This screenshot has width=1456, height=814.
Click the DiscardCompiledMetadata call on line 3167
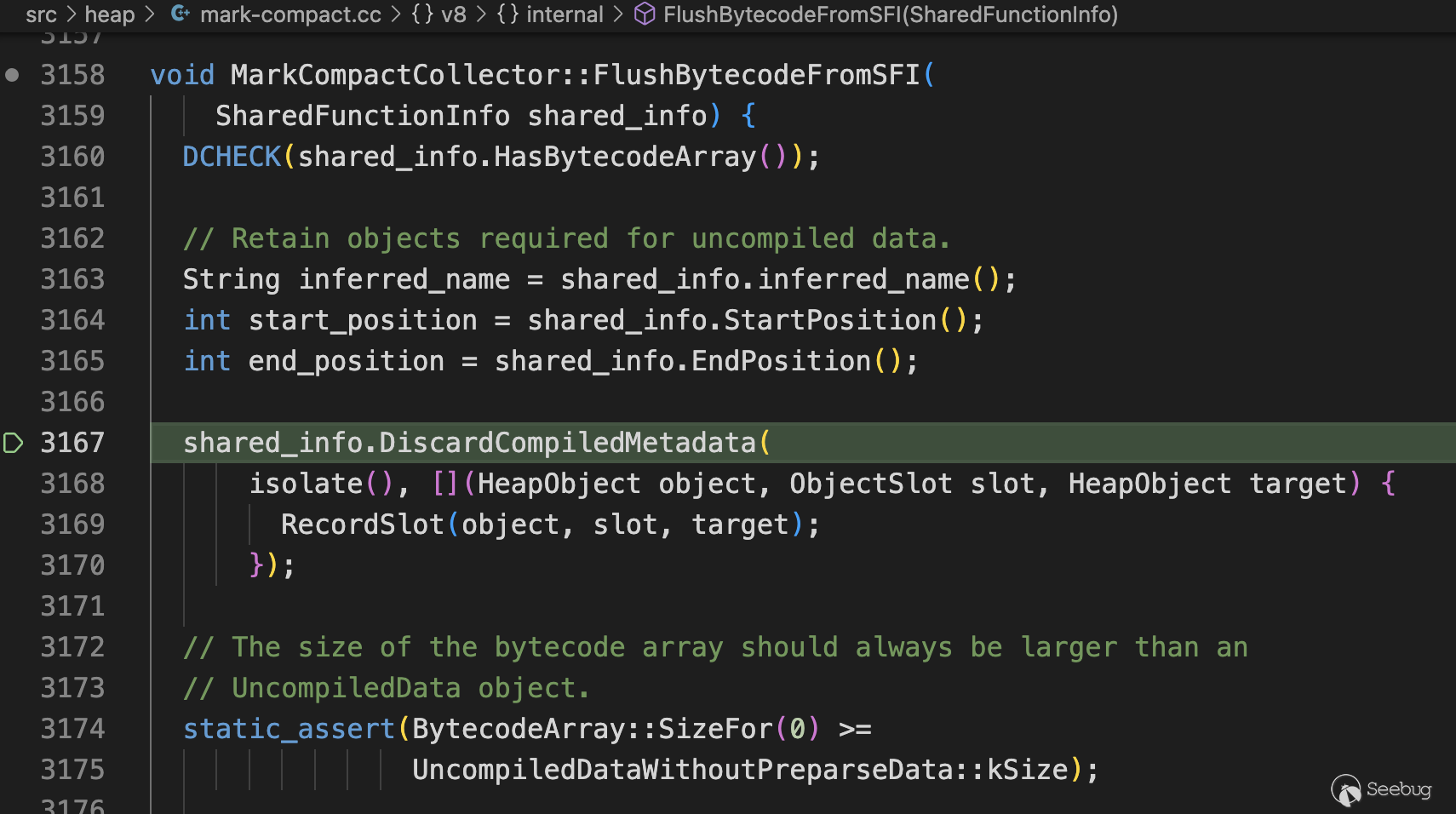click(567, 443)
